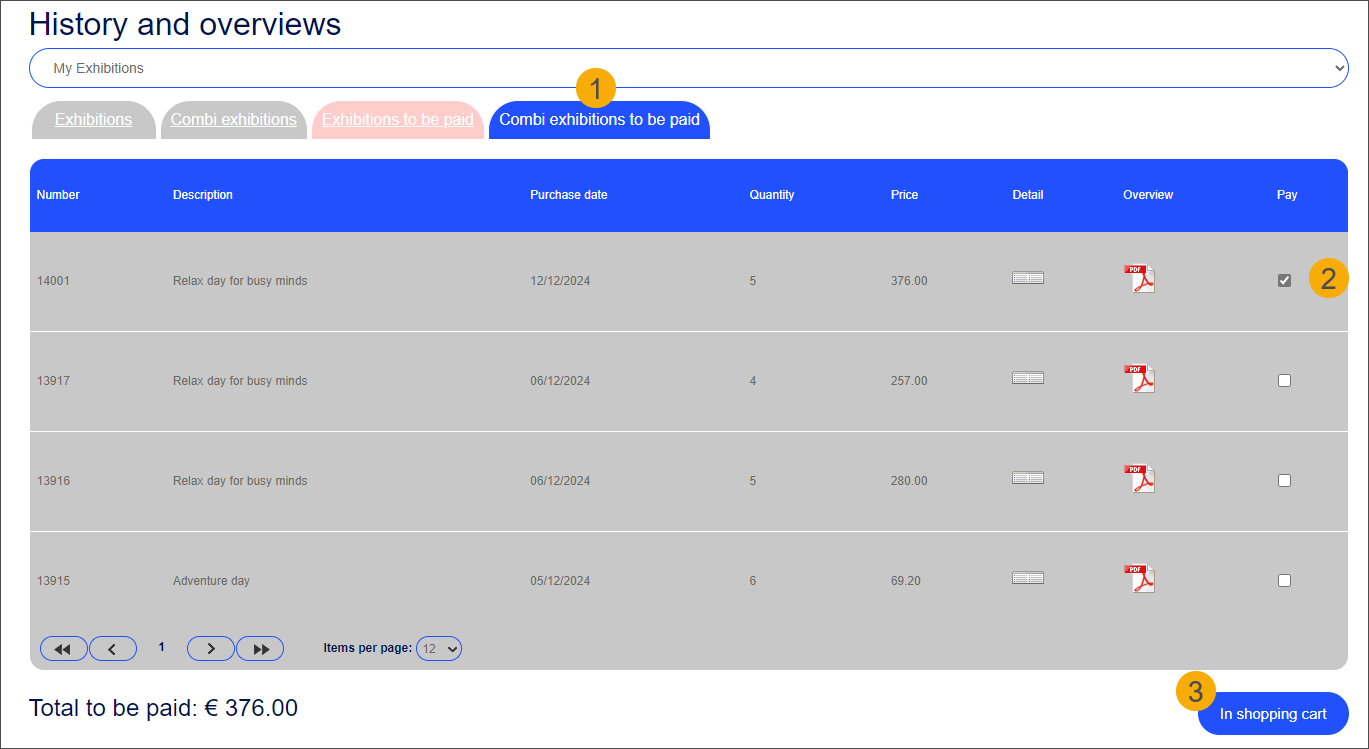Switch to the Exhibitions tab

pos(93,120)
